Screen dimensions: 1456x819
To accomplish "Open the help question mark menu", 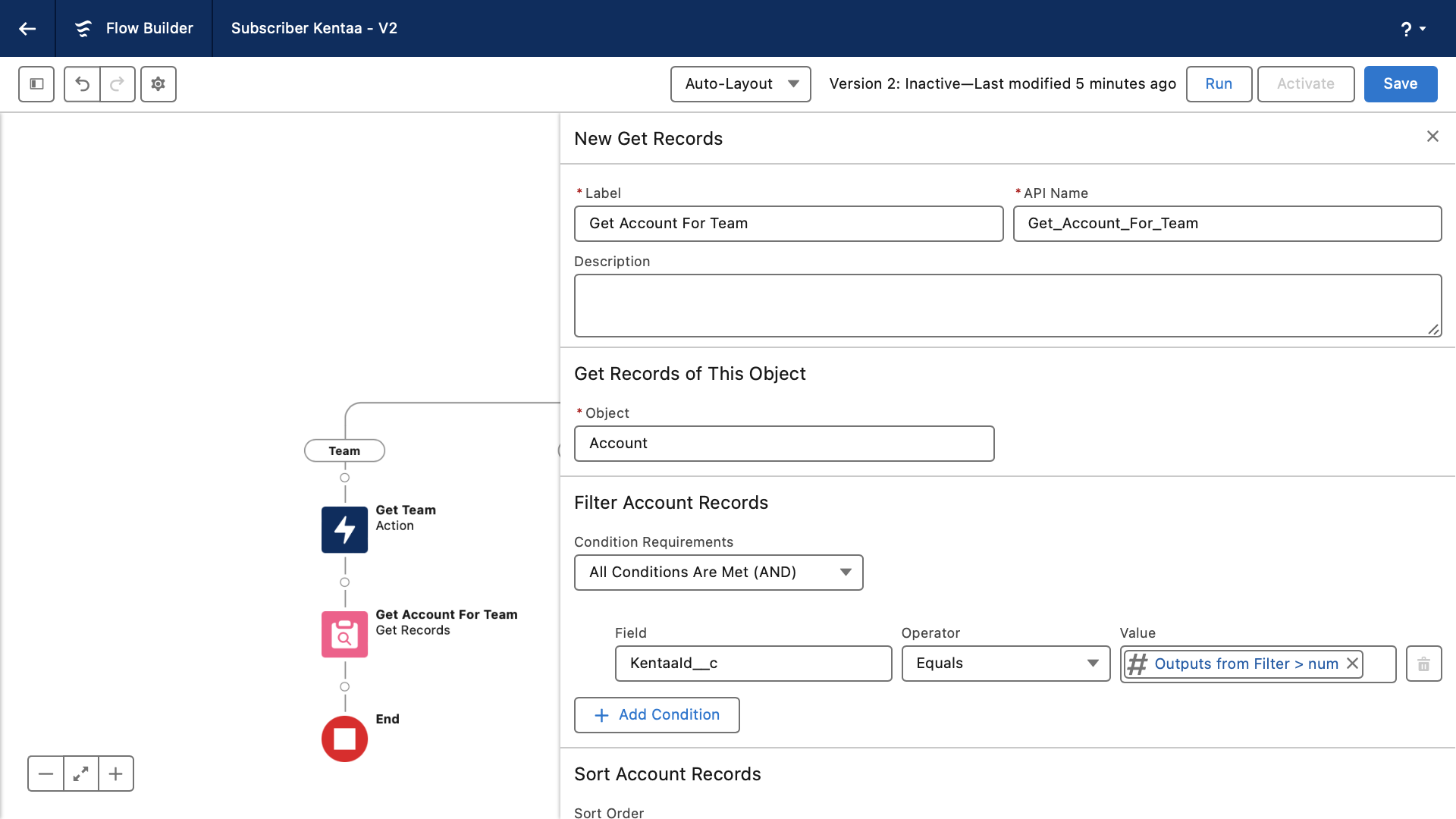I will (1413, 29).
